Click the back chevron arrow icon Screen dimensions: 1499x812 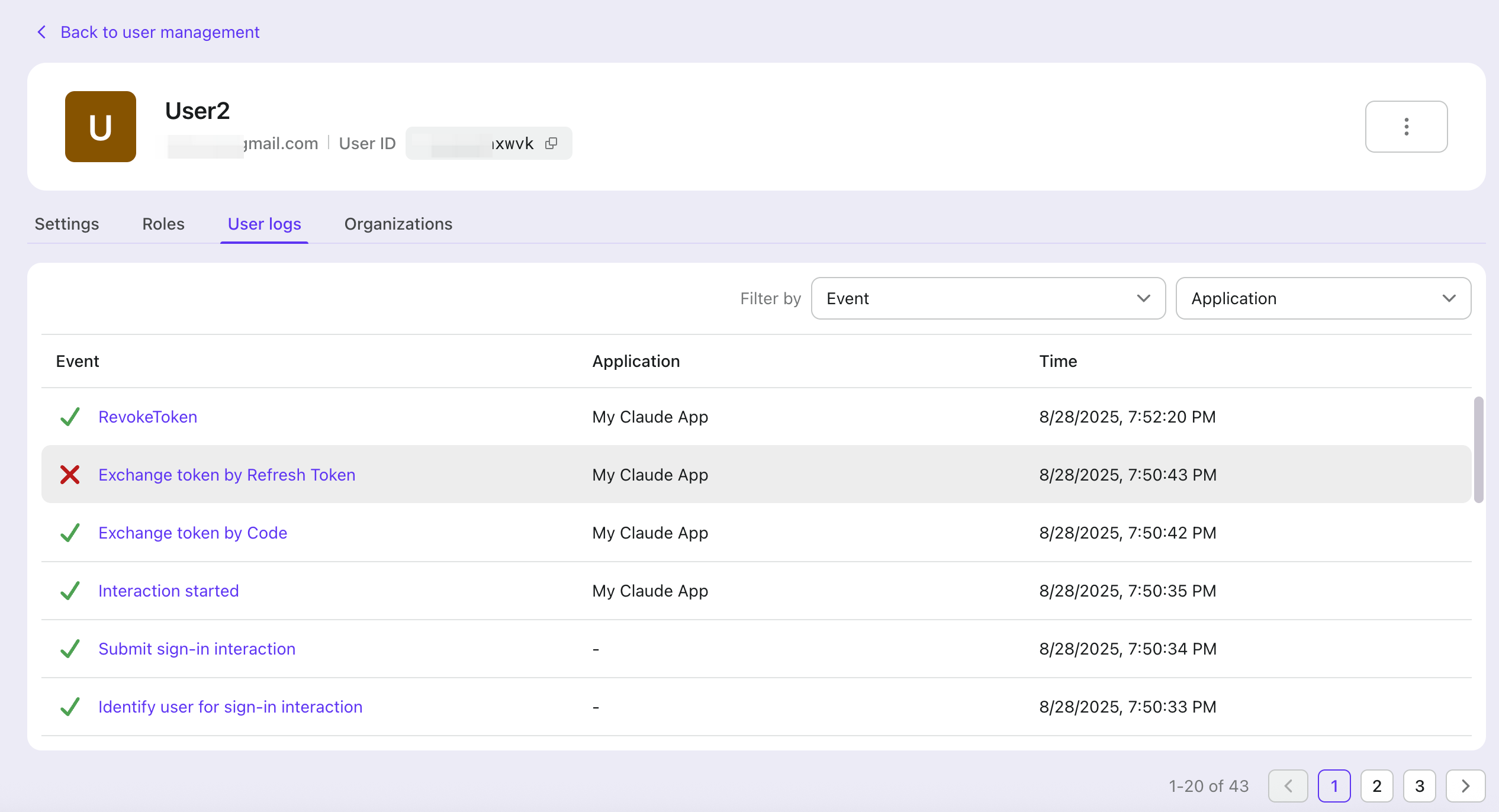coord(41,32)
